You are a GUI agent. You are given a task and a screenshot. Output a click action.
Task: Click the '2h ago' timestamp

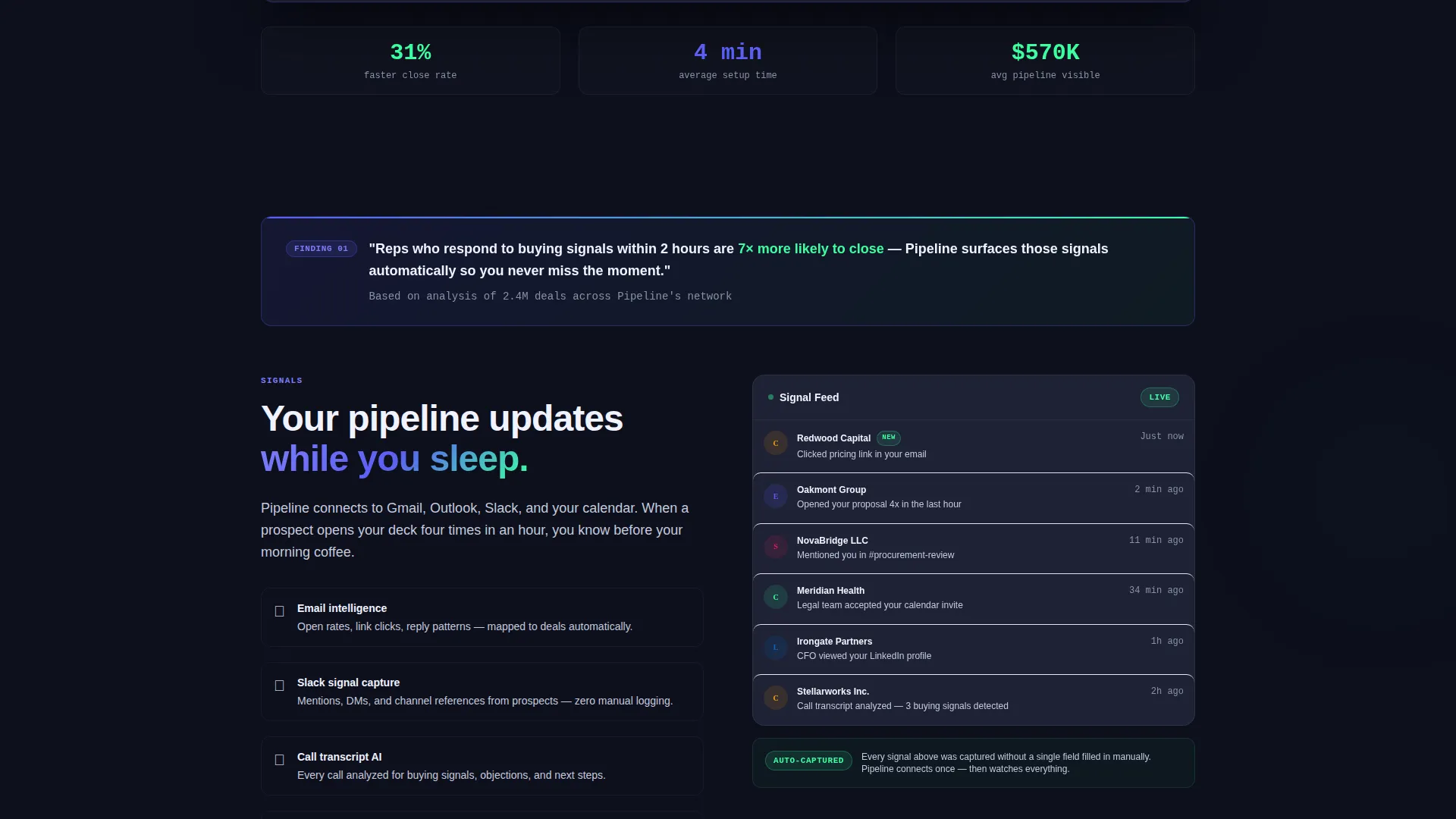[x=1167, y=692]
